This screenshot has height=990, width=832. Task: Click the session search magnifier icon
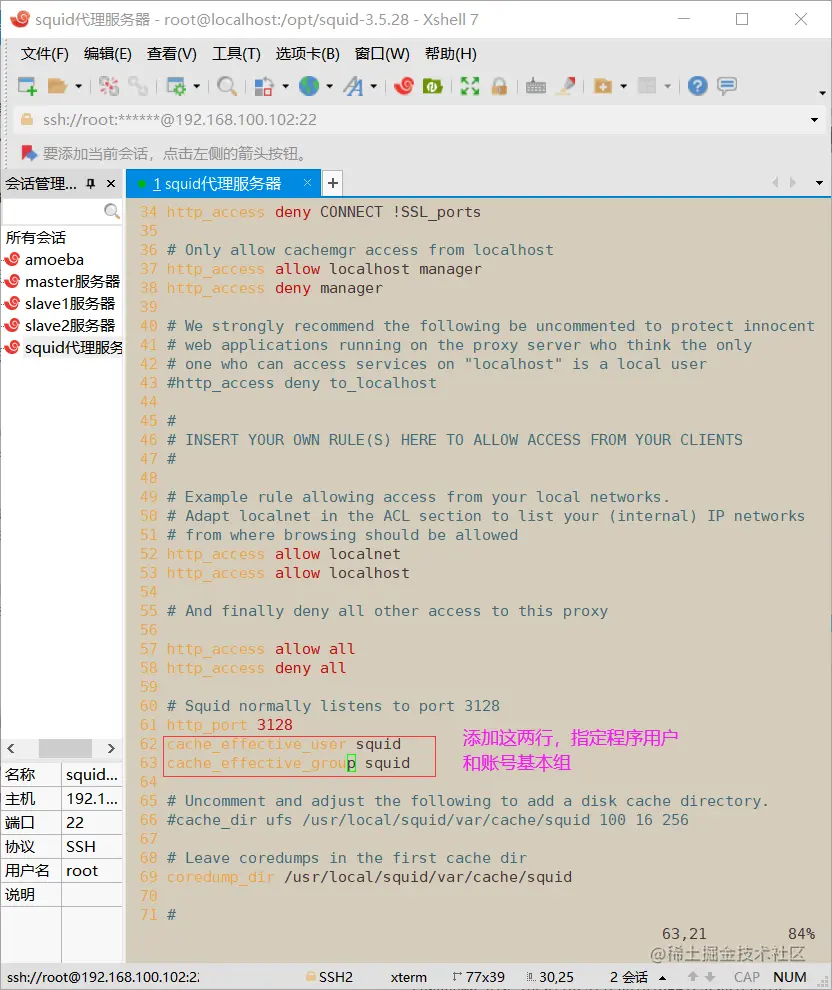112,210
